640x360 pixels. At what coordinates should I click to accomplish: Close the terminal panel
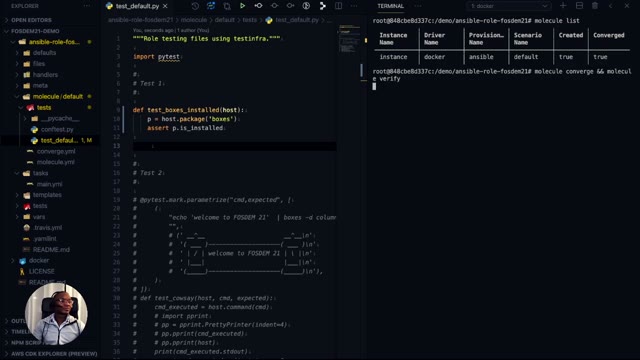[x=627, y=6]
